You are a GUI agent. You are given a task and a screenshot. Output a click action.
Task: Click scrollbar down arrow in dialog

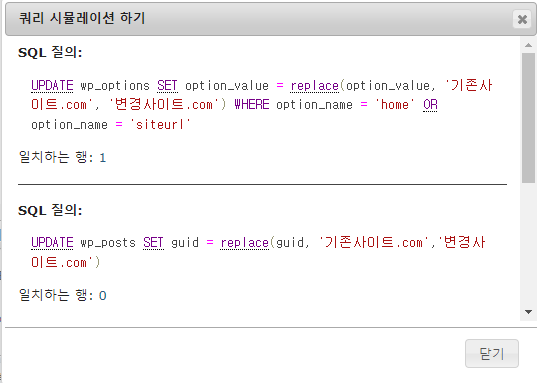pos(528,312)
